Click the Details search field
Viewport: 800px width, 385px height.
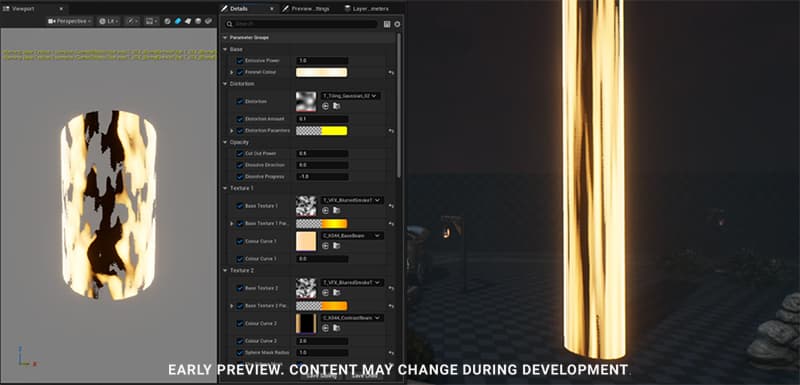point(302,24)
